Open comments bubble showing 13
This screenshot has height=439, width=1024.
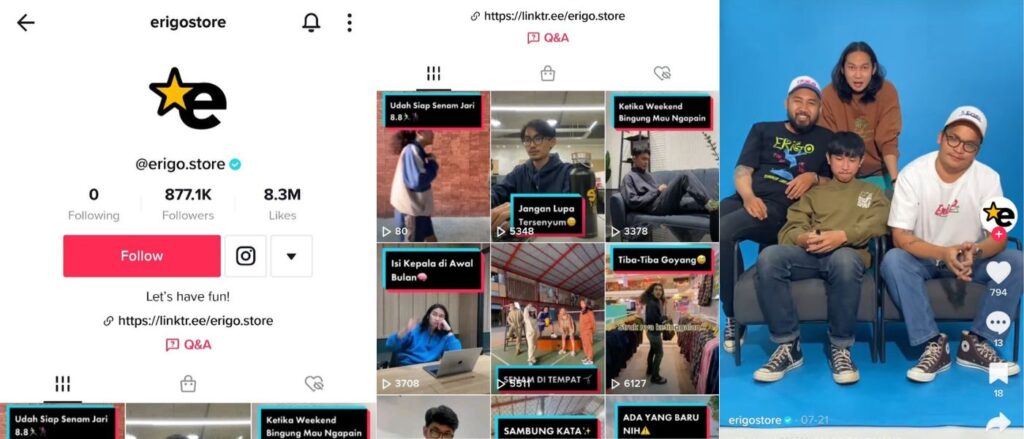(998, 323)
